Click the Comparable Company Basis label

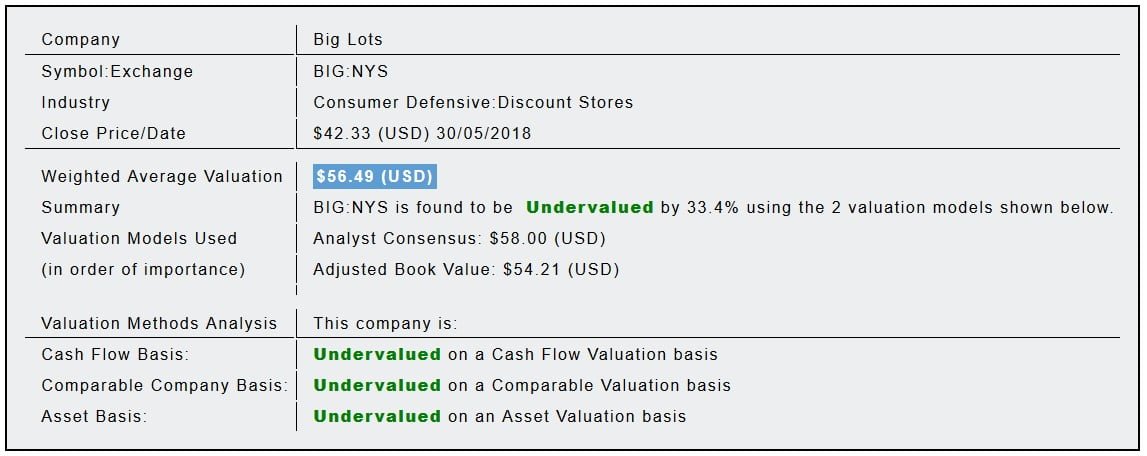164,385
